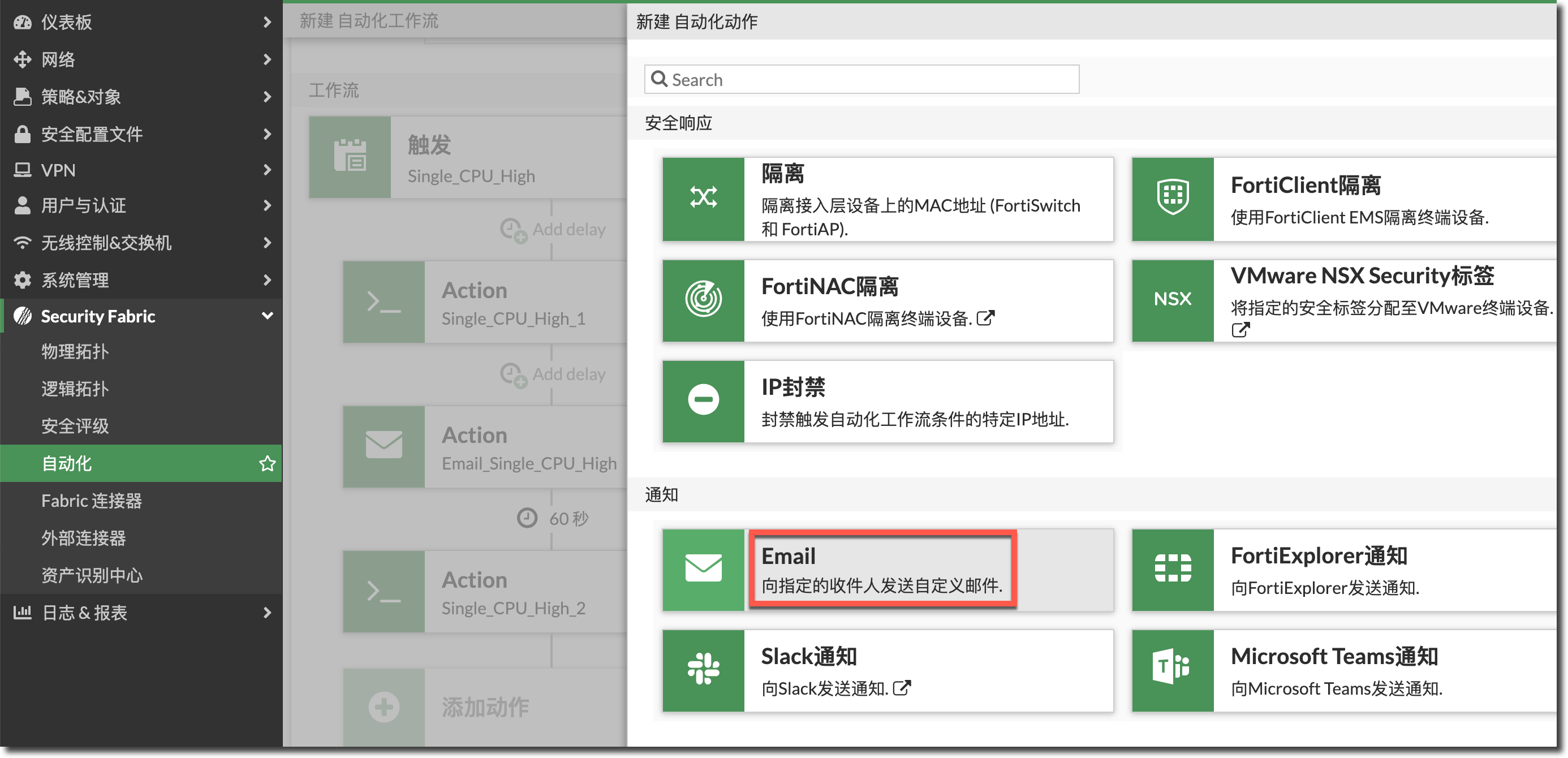Select the 自动化 sidebar item

[141, 464]
